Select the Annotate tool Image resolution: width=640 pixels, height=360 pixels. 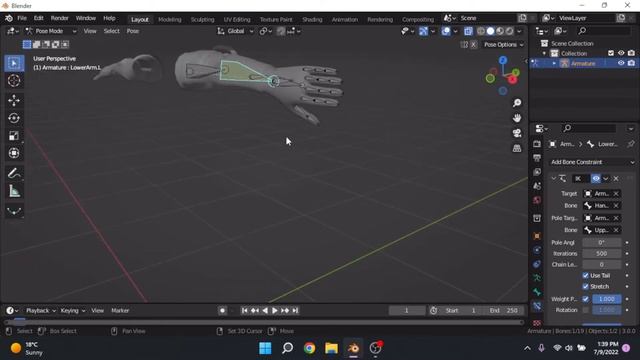(x=14, y=173)
